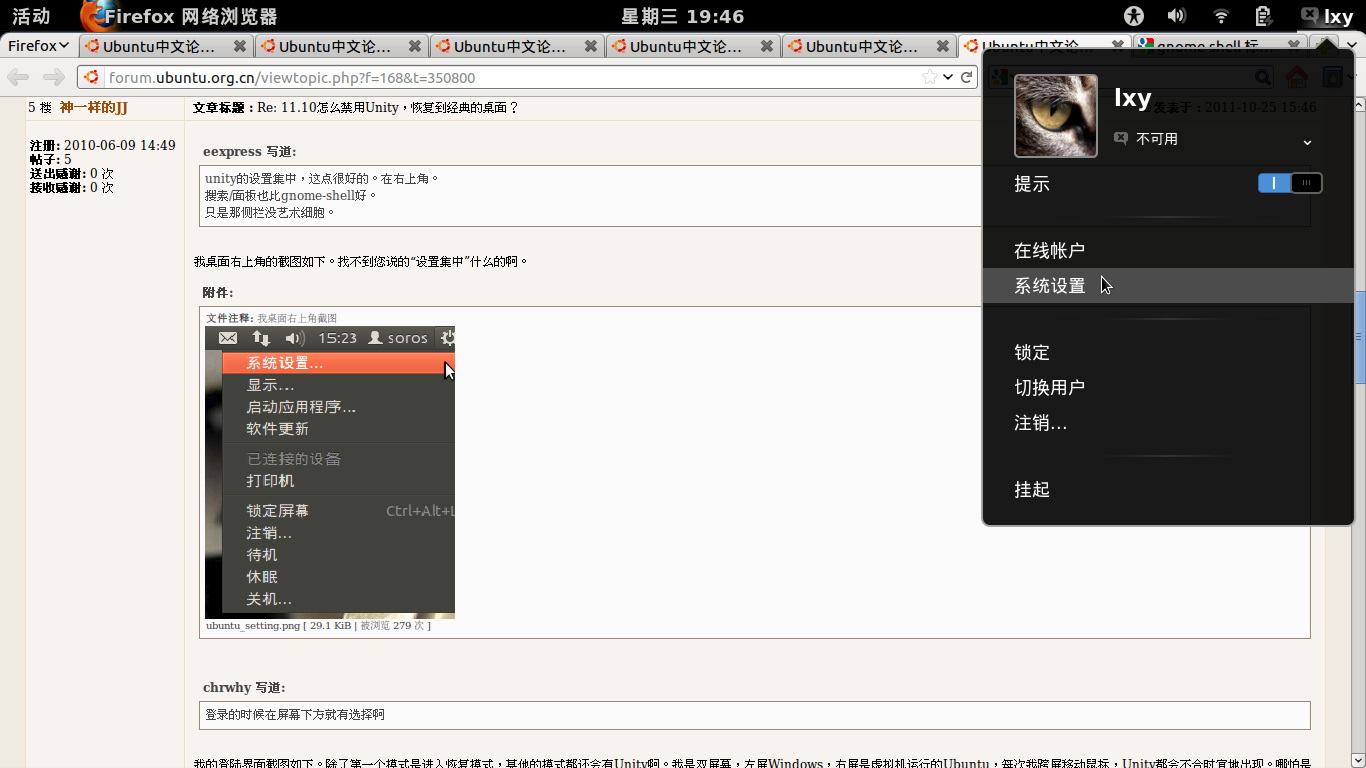Screen dimensions: 1366x768
Task: Click the 送出感谢: 0 次 text
Action: [71, 173]
